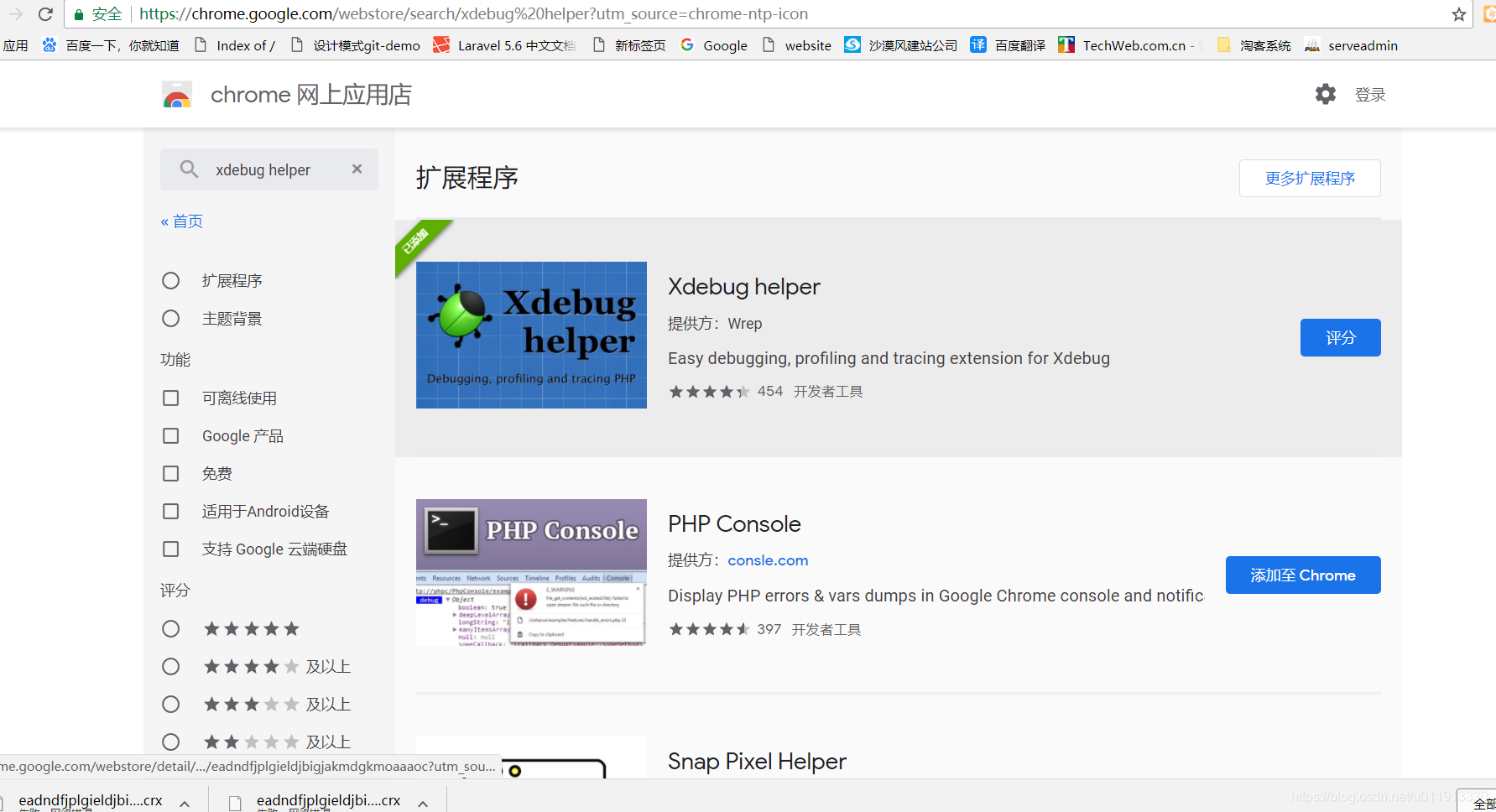The height and width of the screenshot is (812, 1496).
Task: Click the 登录 sign-in link
Action: (1370, 95)
